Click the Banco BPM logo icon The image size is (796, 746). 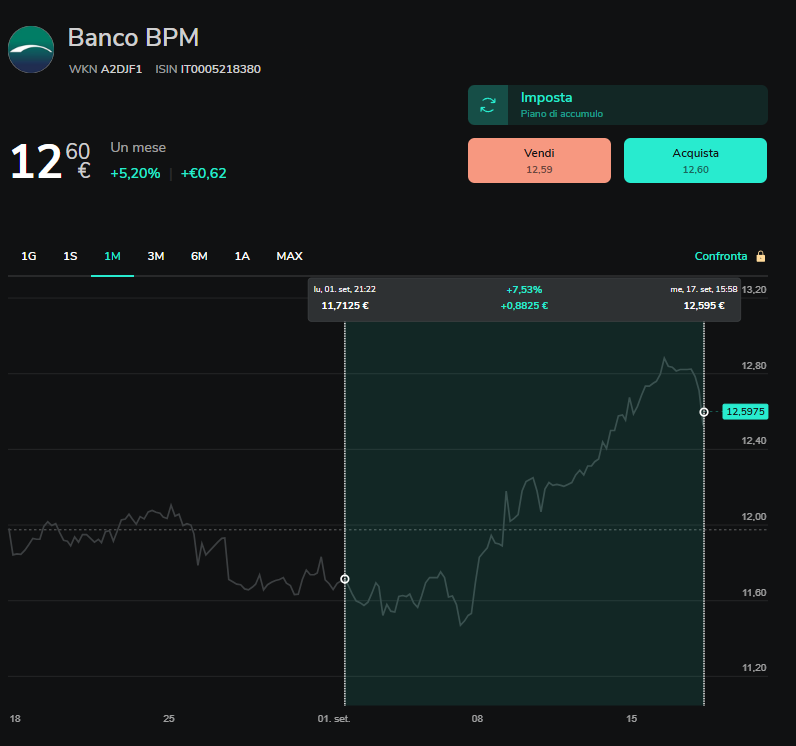31,49
